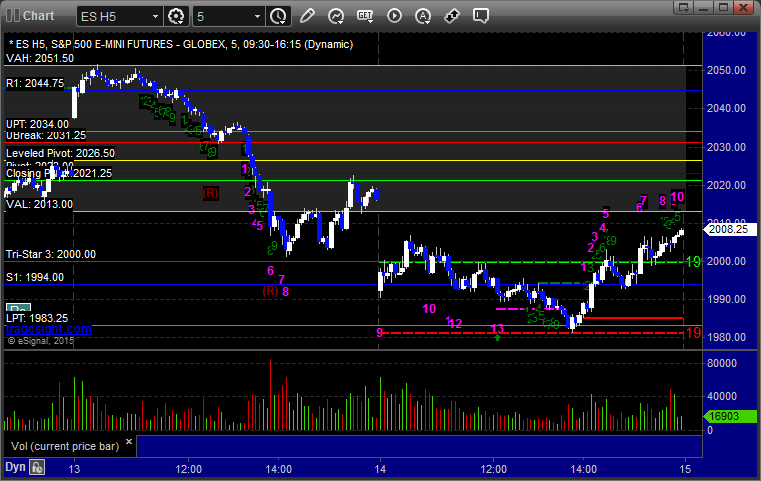Click the UBreak: 2031.25 label

[46, 135]
